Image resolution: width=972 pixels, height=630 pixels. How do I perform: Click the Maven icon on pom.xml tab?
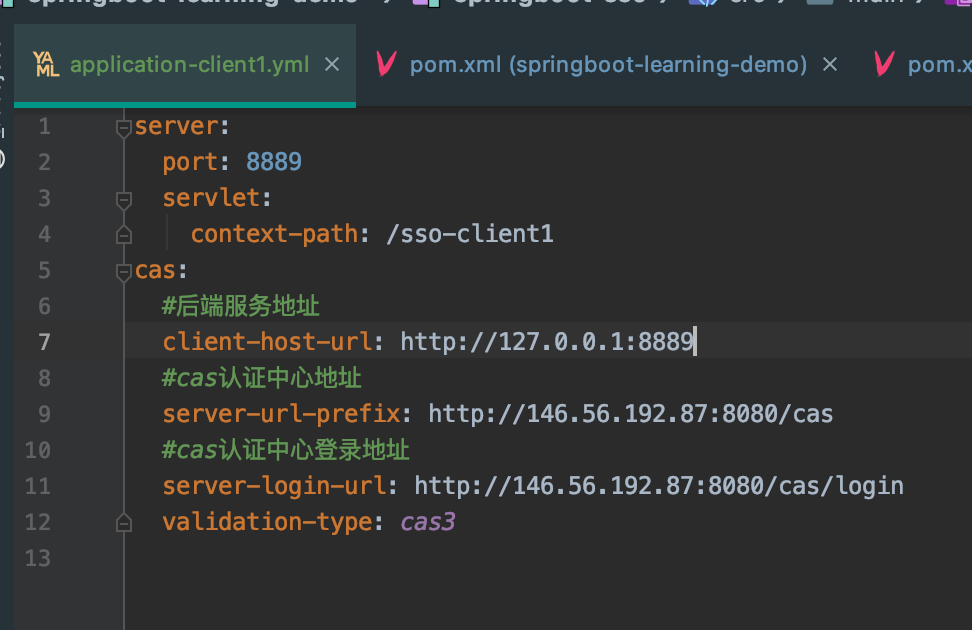pyautogui.click(x=385, y=64)
